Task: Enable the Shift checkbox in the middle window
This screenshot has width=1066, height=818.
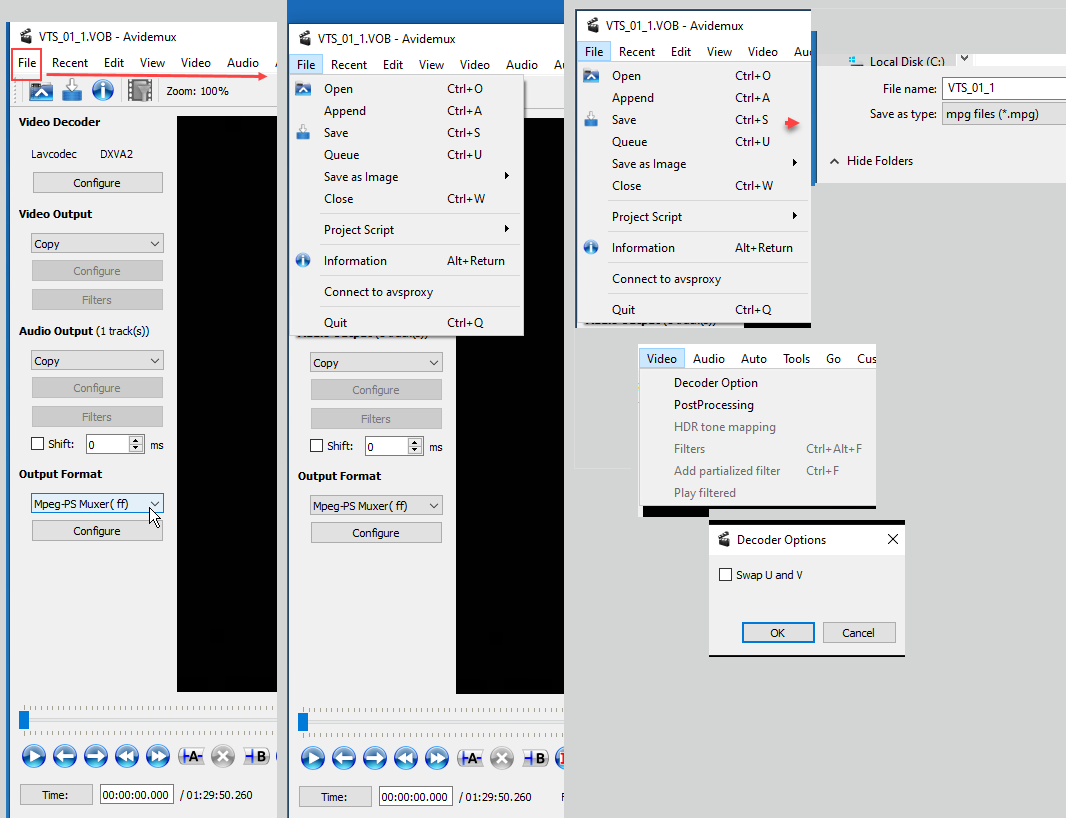Action: click(x=316, y=446)
